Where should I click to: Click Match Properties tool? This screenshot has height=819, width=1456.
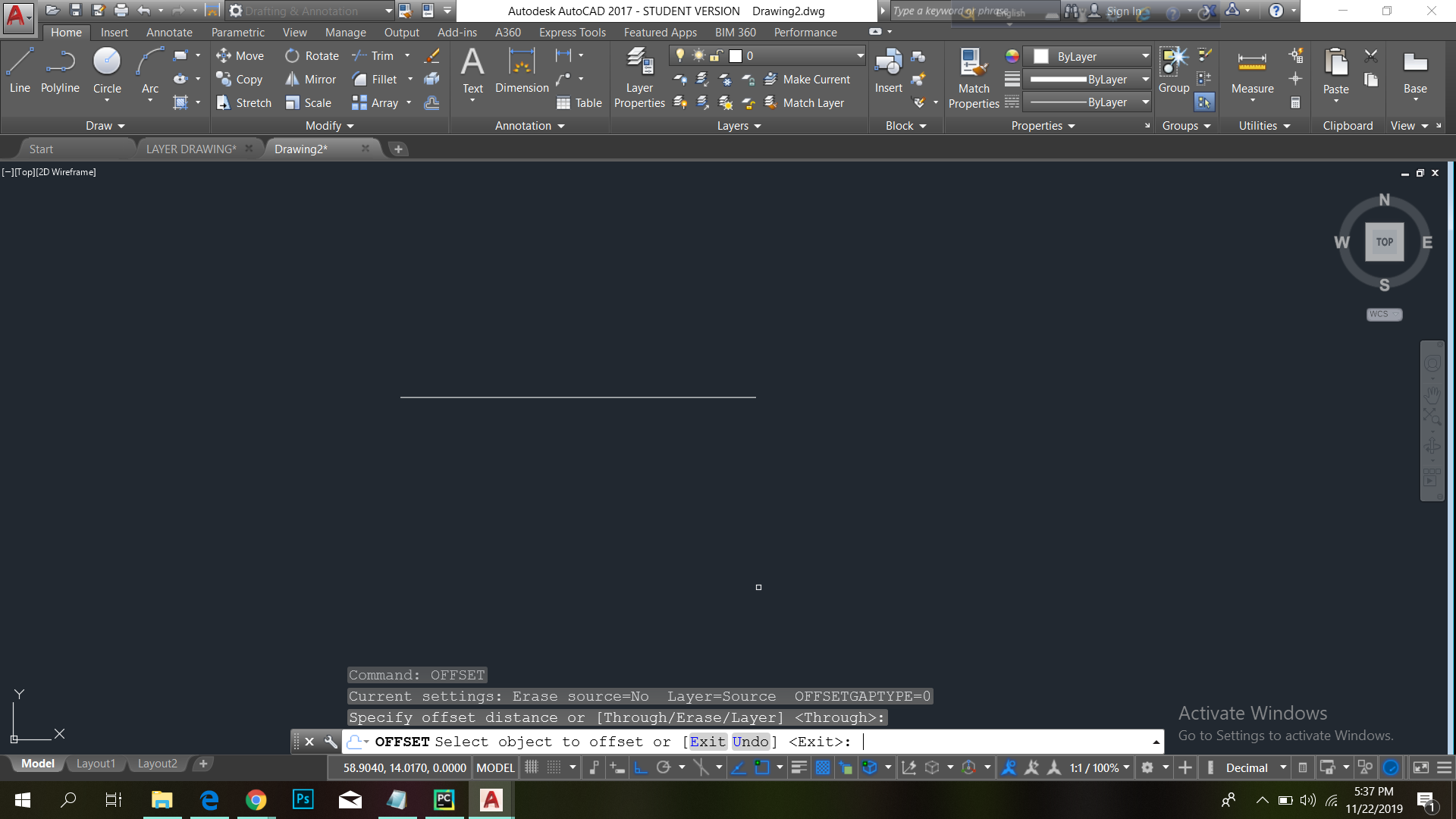click(974, 77)
